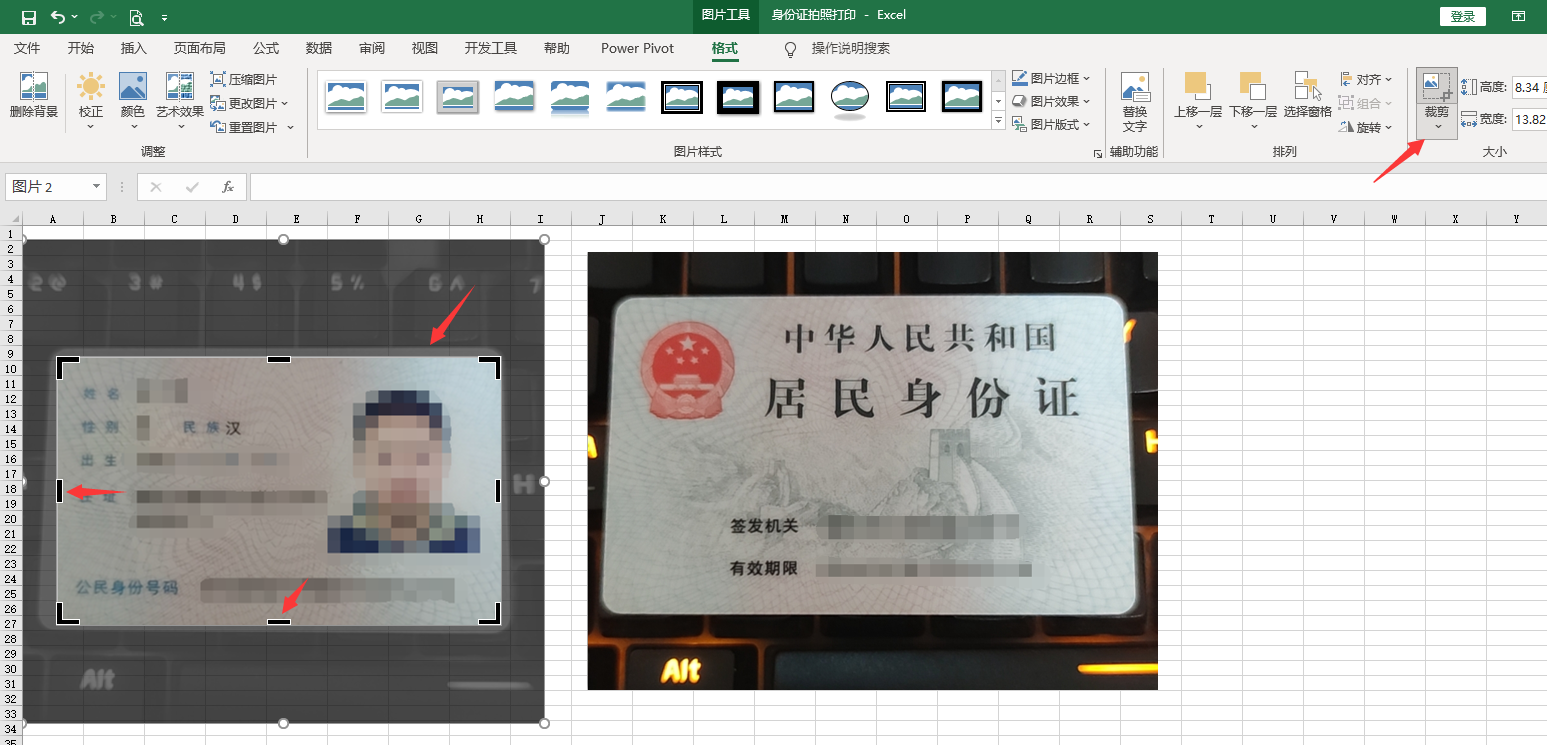
Task: Open the 校正 corrections menu
Action: tap(91, 101)
